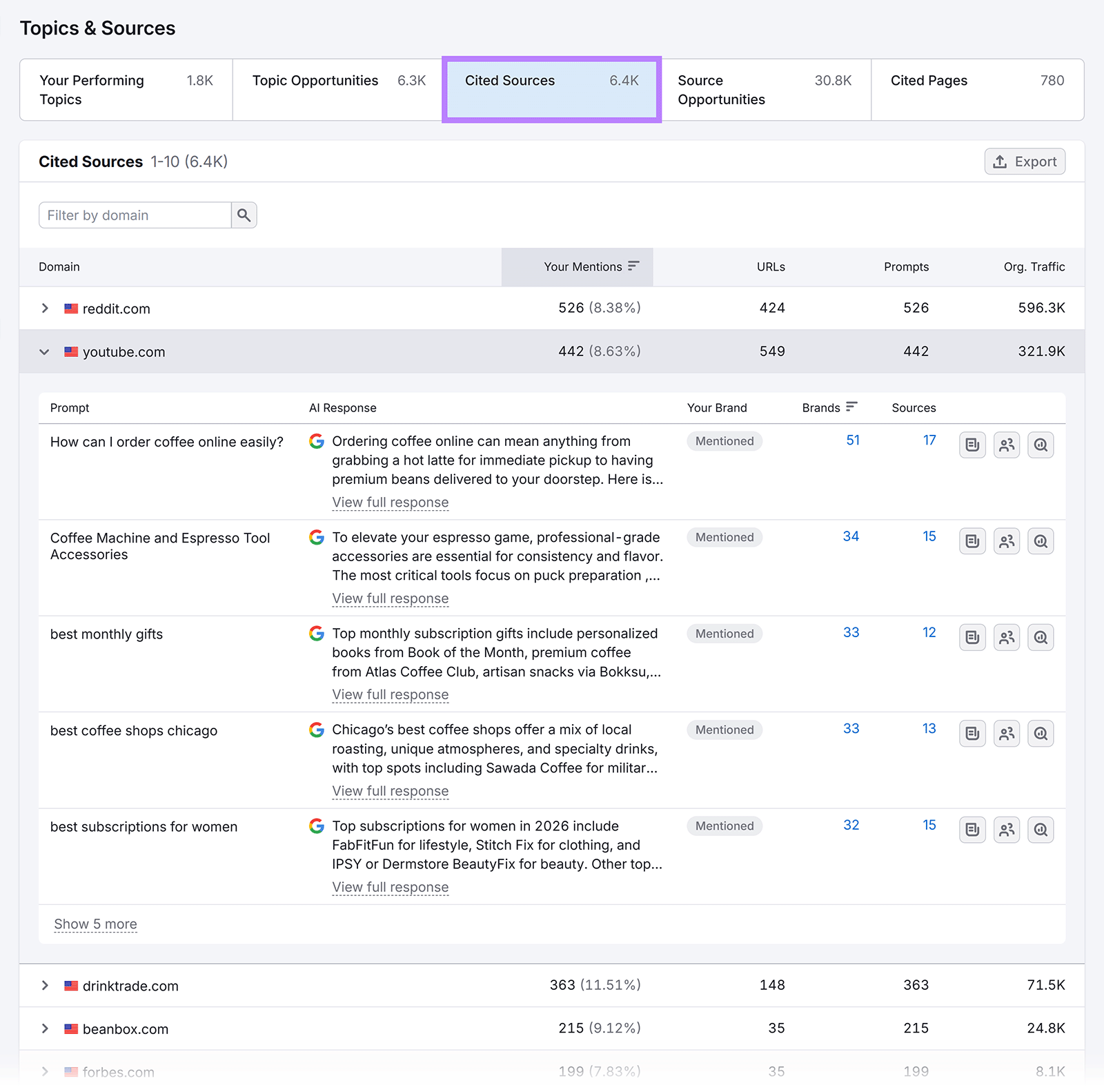Open response details icon for 'best coffee shops chicago'
This screenshot has width=1104, height=1092.
pos(972,733)
